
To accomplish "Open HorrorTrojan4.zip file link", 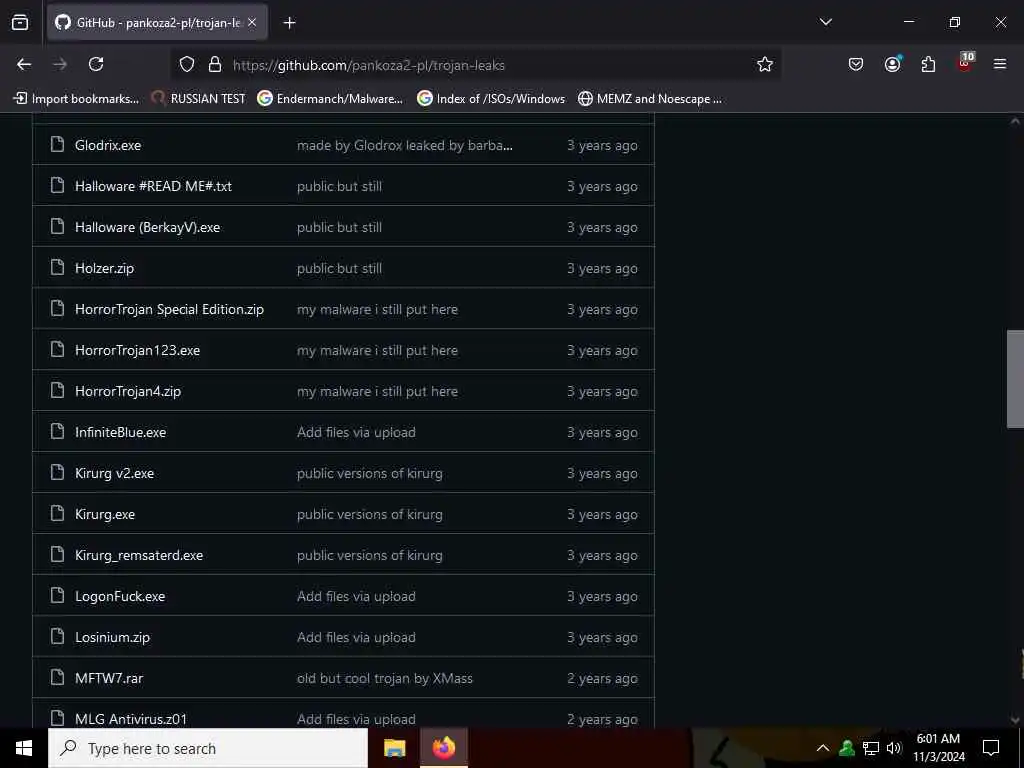I will pyautogui.click(x=128, y=392).
